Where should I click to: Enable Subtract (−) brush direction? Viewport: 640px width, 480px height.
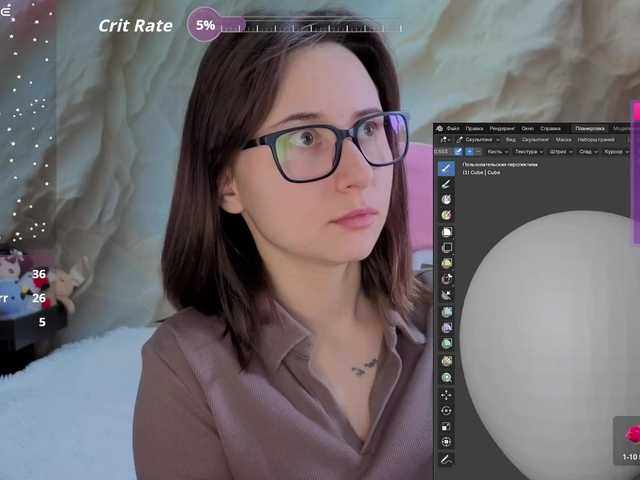(478, 151)
